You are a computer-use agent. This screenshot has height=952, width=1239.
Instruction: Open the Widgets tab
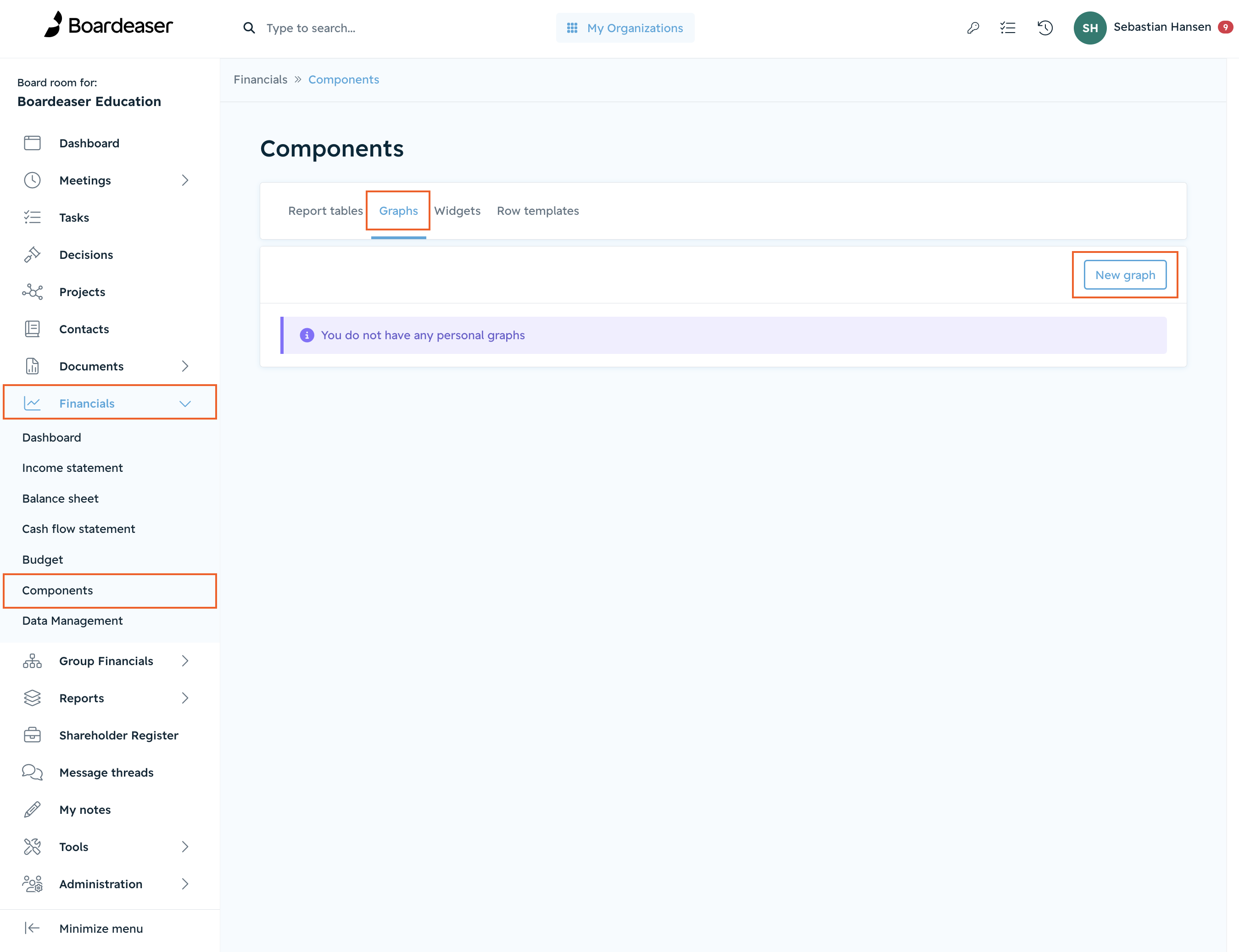(457, 211)
